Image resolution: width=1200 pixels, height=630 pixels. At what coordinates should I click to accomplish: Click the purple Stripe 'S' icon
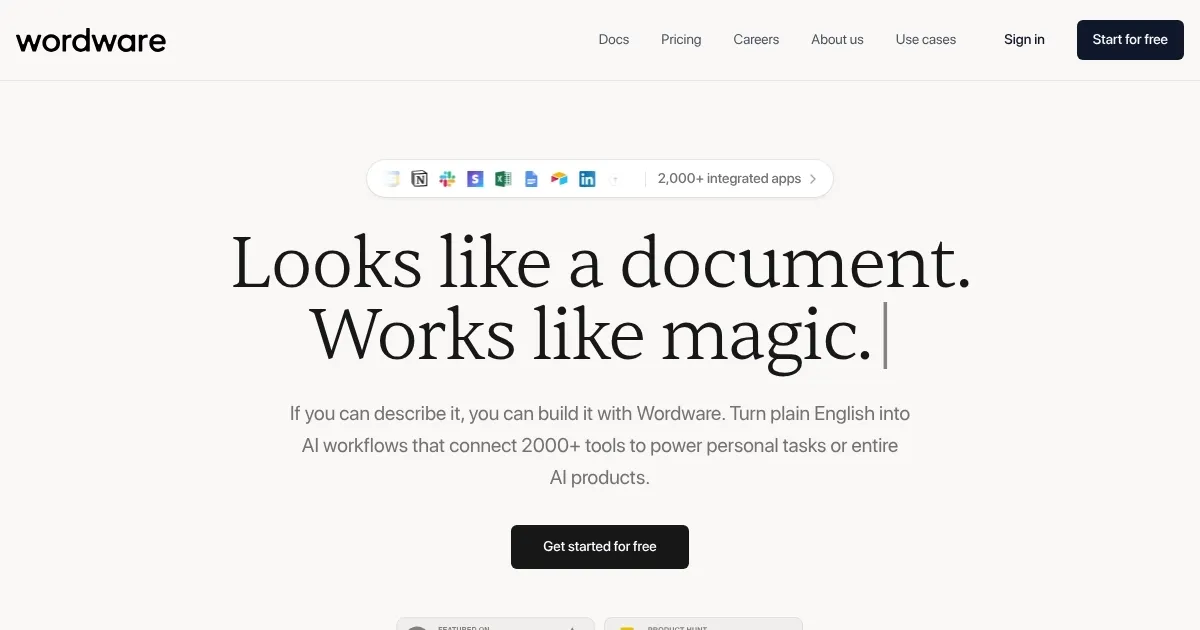point(475,179)
